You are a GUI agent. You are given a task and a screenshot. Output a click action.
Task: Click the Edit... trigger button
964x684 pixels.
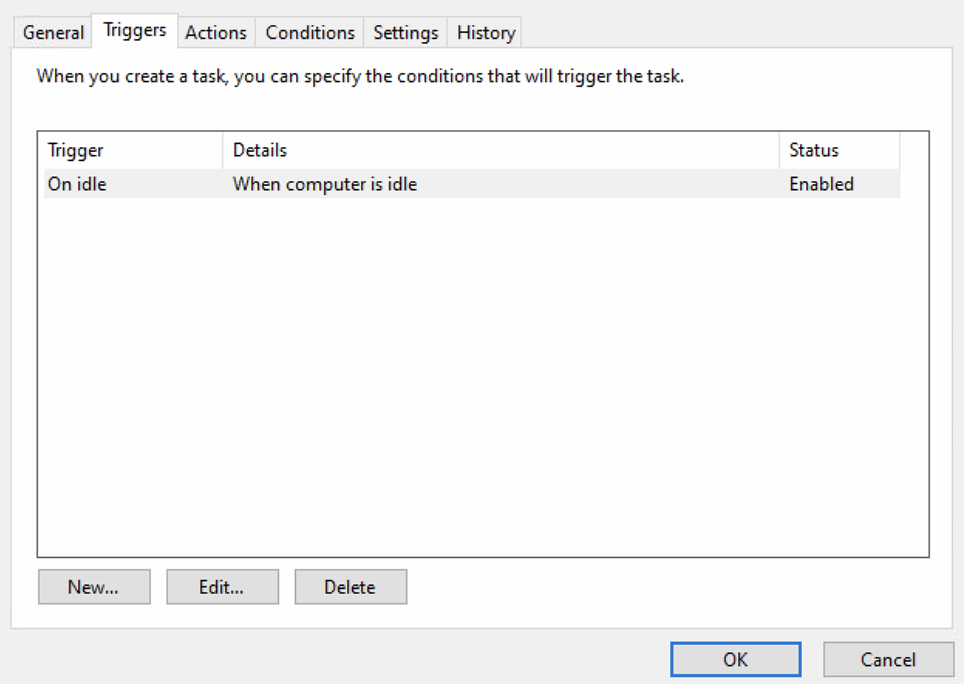[223, 587]
